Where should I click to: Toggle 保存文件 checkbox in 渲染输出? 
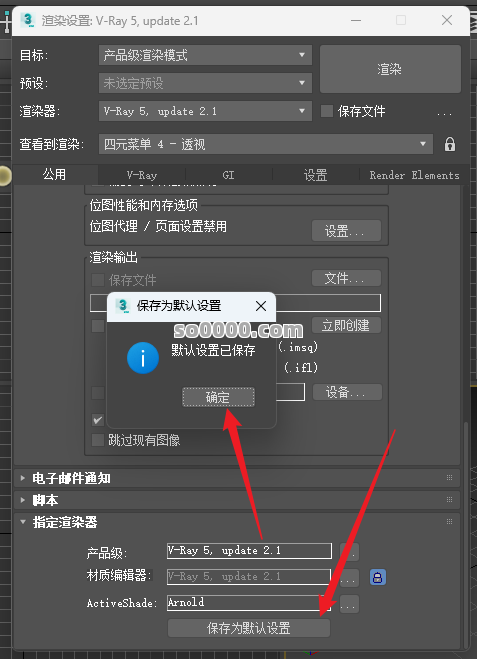(x=98, y=279)
